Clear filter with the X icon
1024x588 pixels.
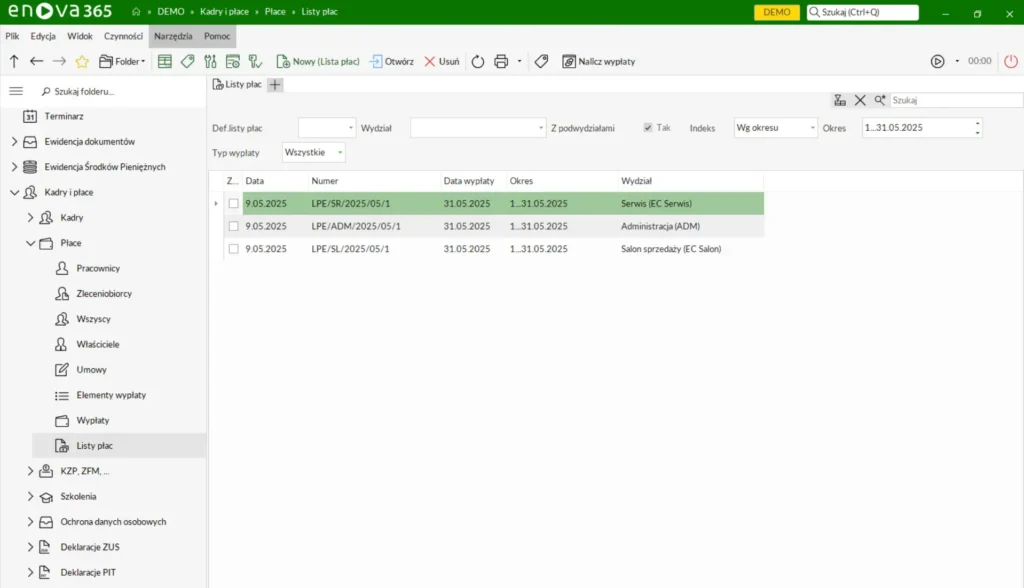(860, 100)
